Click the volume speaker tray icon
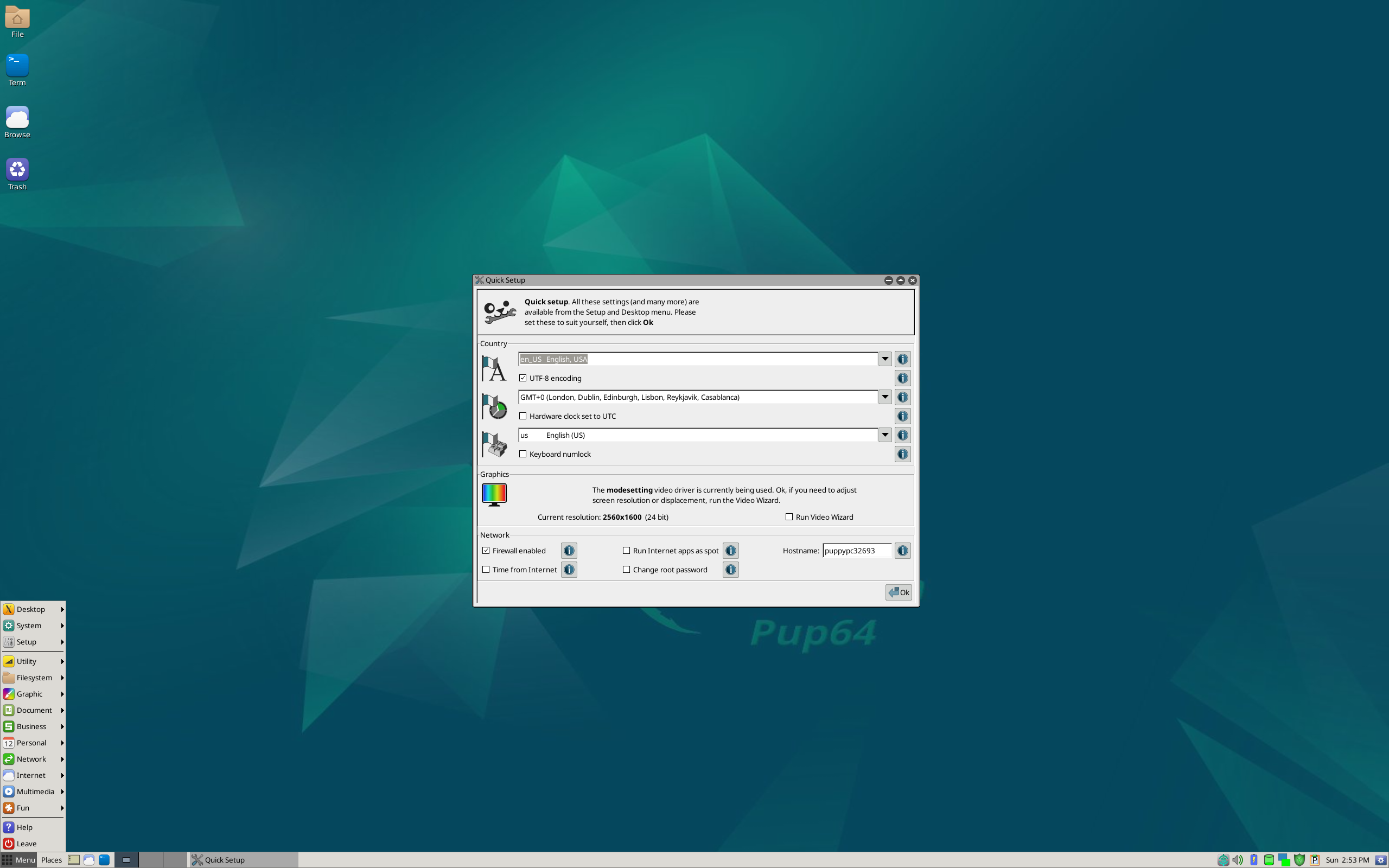 click(x=1238, y=859)
